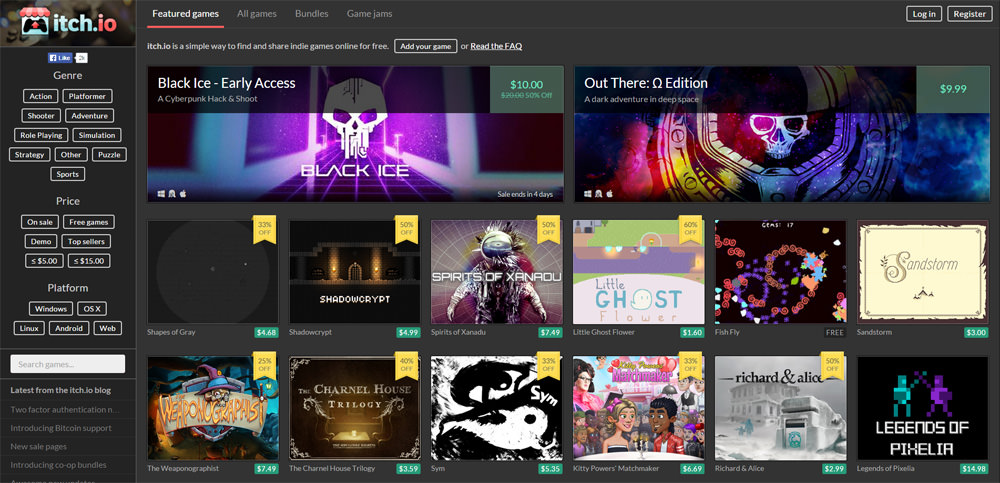Screen dimensions: 1000x483
Task: Click the Search games input field
Action: pos(68,364)
